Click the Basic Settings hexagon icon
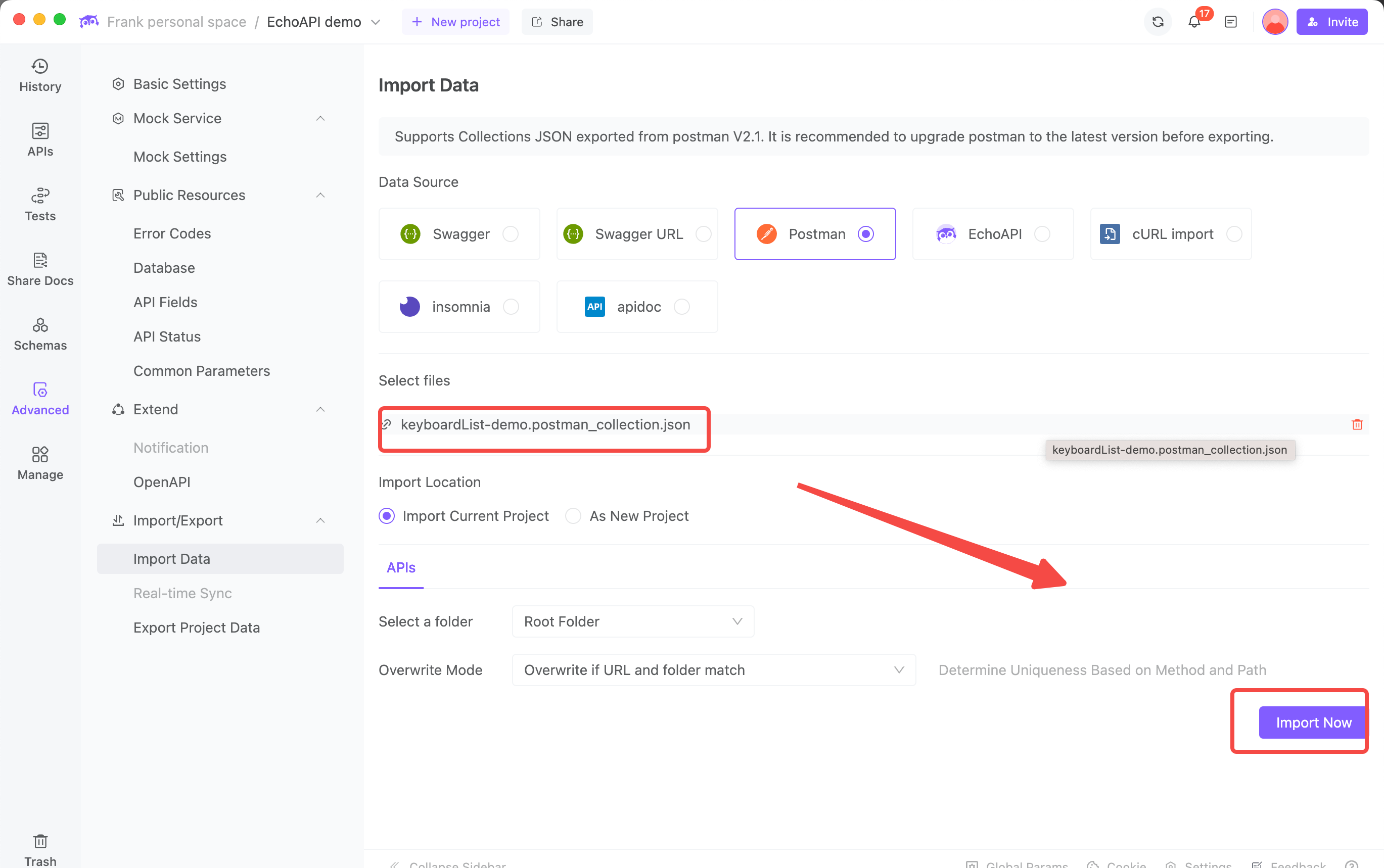 [118, 84]
